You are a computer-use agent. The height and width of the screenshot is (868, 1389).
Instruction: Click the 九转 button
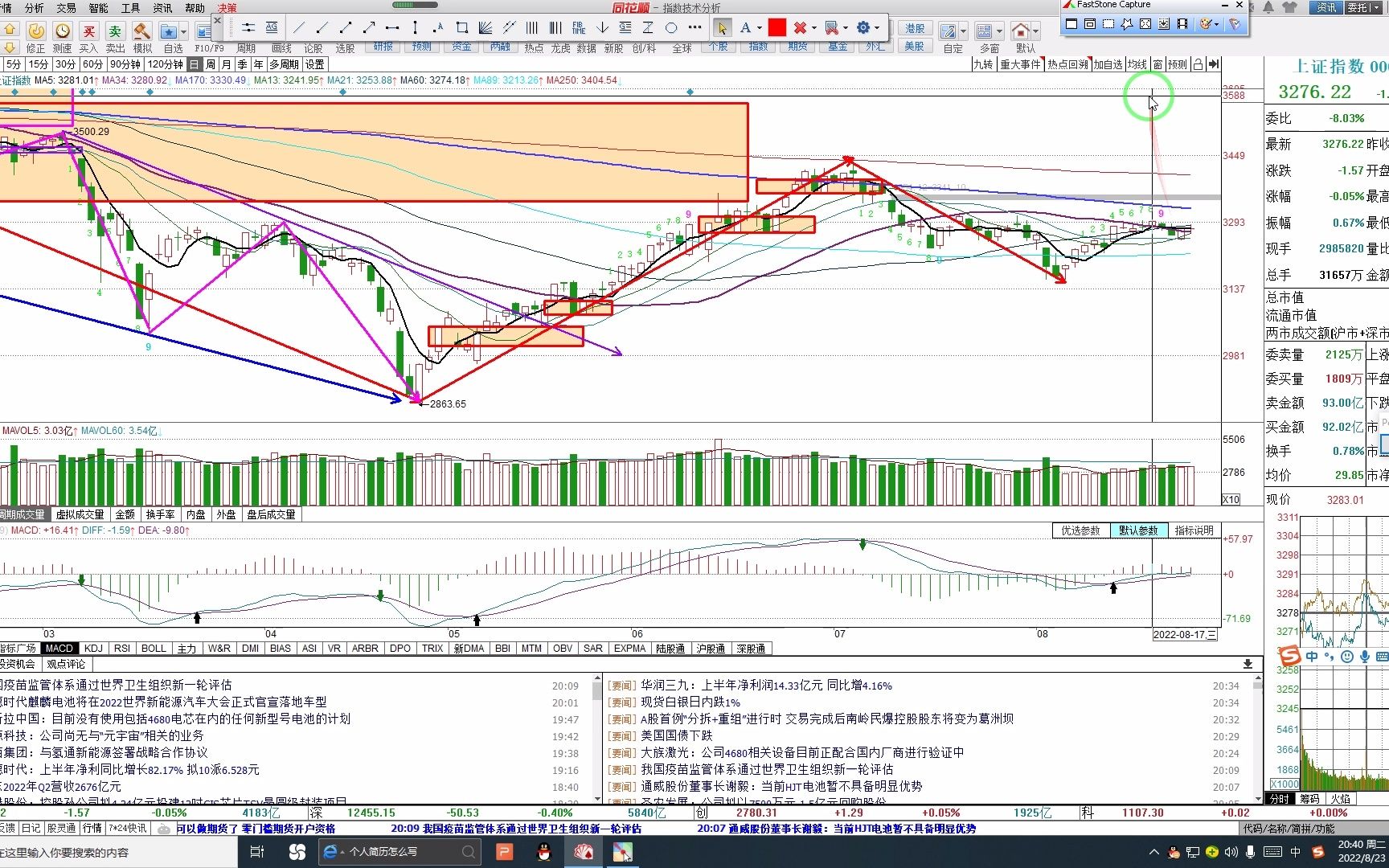coord(983,64)
